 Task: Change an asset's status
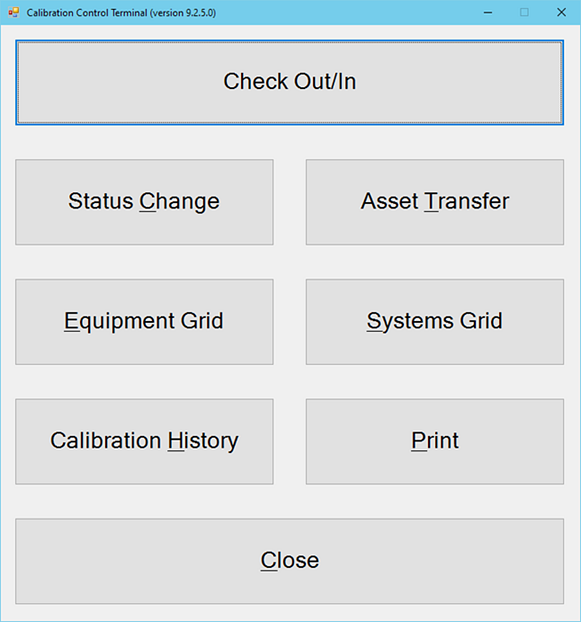click(144, 202)
